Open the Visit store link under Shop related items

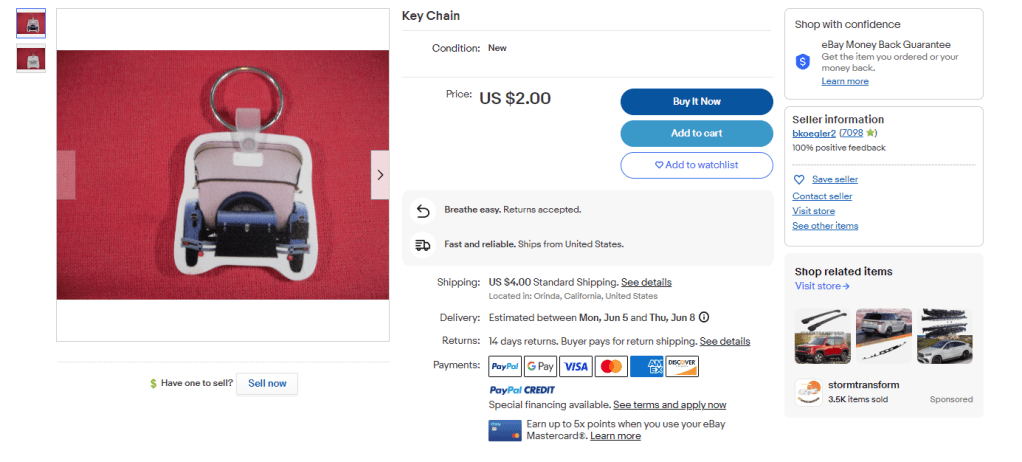pos(822,286)
